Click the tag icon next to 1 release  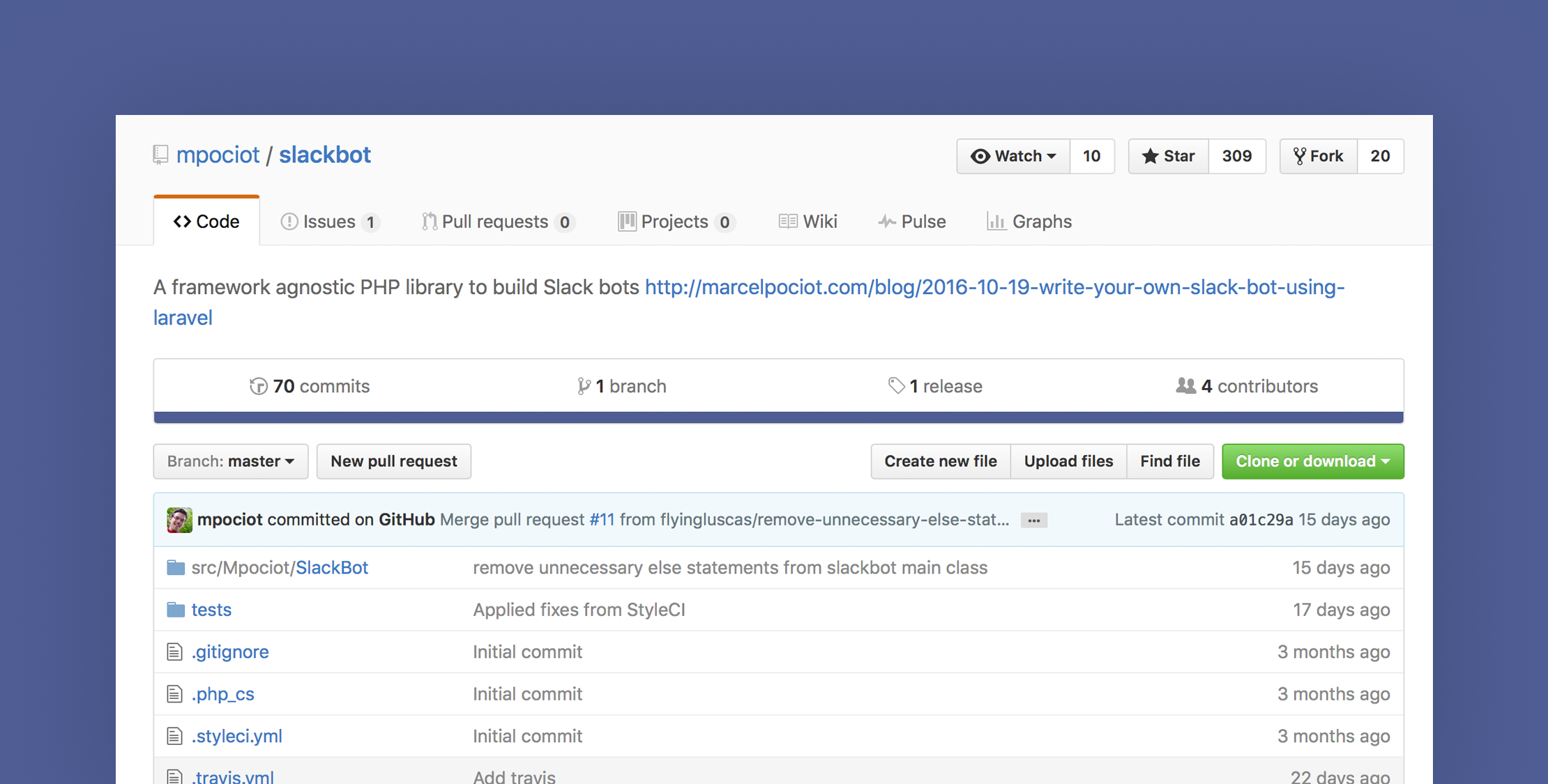(896, 385)
